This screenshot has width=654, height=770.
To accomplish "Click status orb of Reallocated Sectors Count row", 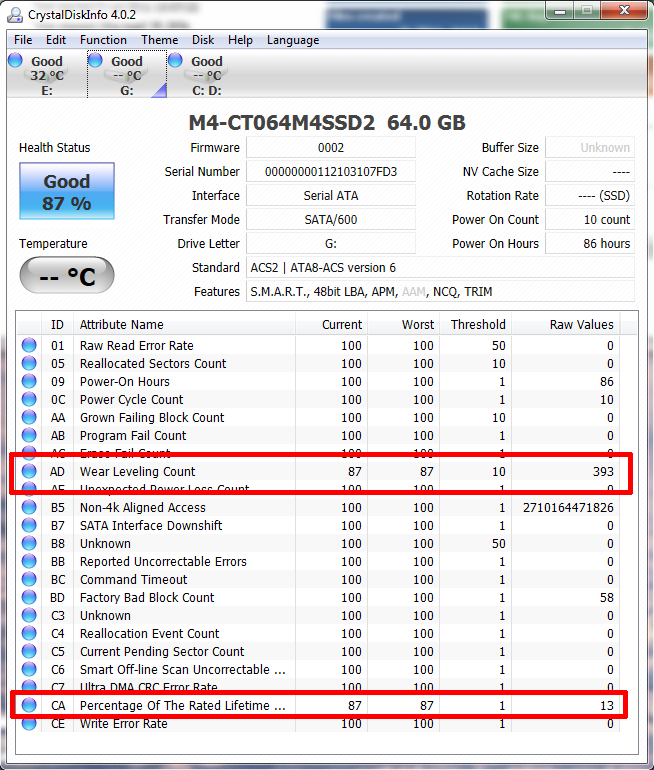I will [29, 363].
